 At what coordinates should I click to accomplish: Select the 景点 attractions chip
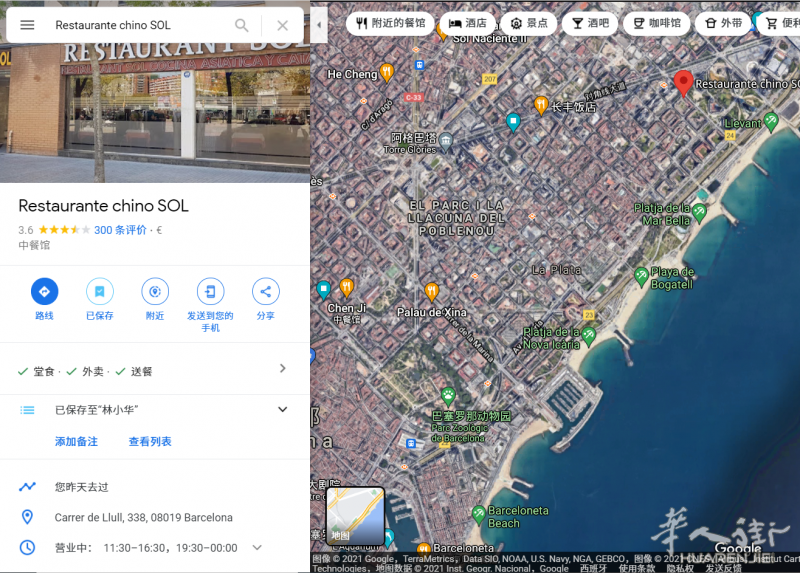coord(529,23)
